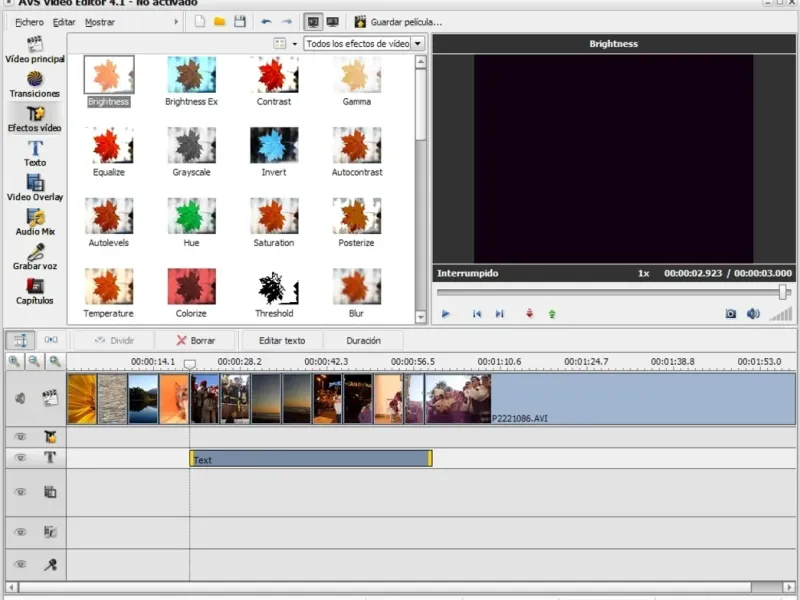
Task: Select dual monitor preview mode
Action: [x=333, y=22]
